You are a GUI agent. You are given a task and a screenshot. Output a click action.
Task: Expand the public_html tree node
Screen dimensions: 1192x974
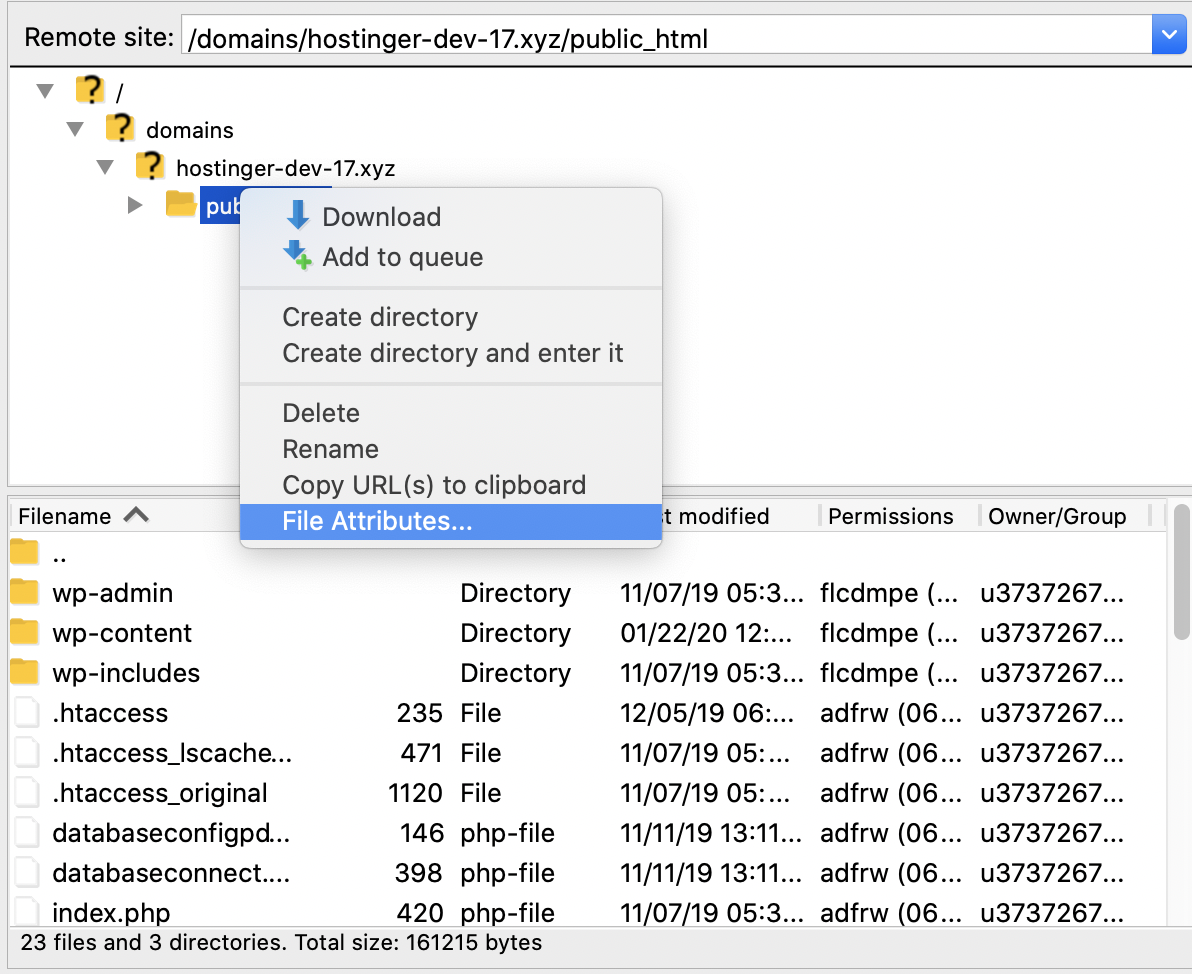pos(136,206)
